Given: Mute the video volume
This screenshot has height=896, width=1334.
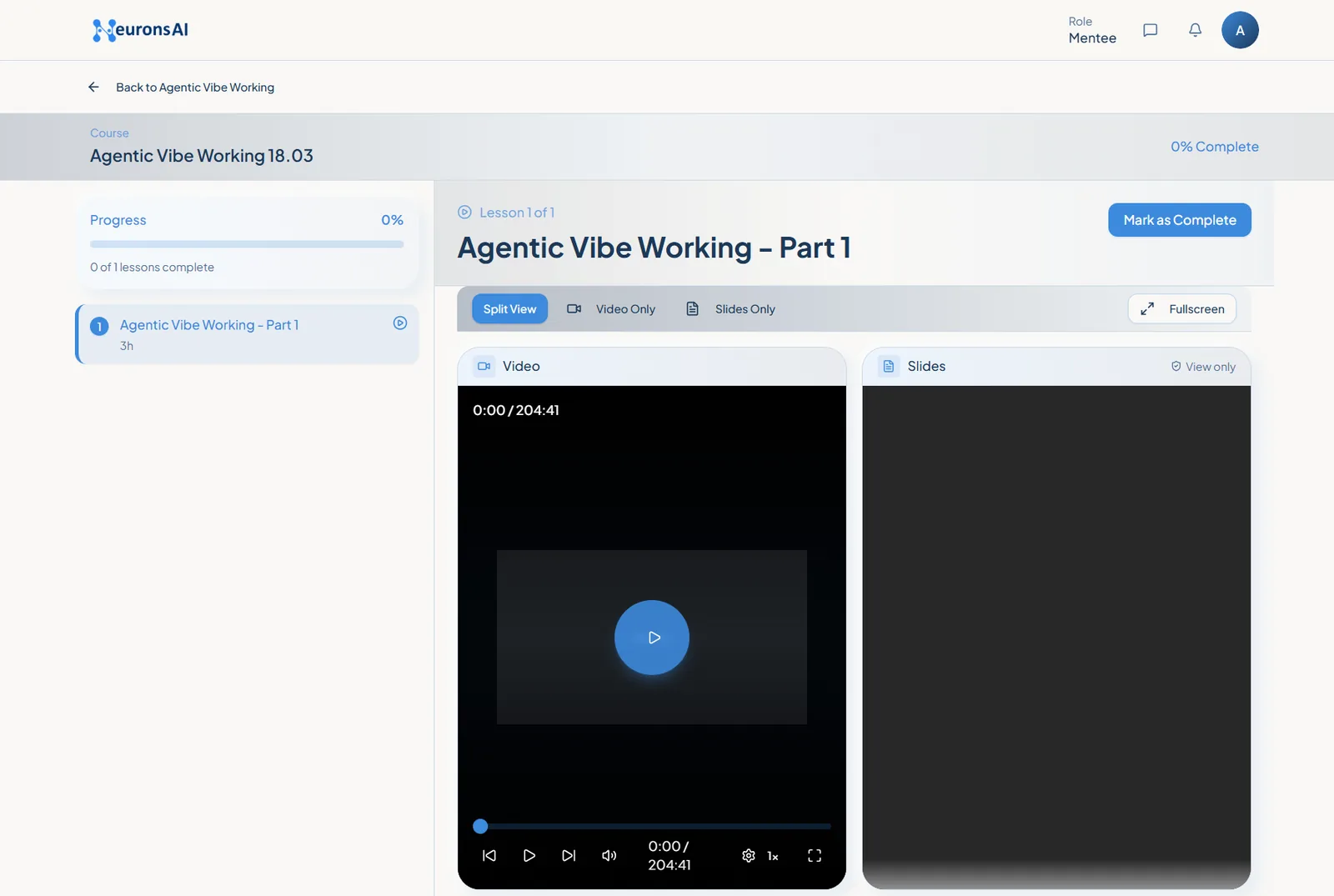Looking at the screenshot, I should [609, 855].
